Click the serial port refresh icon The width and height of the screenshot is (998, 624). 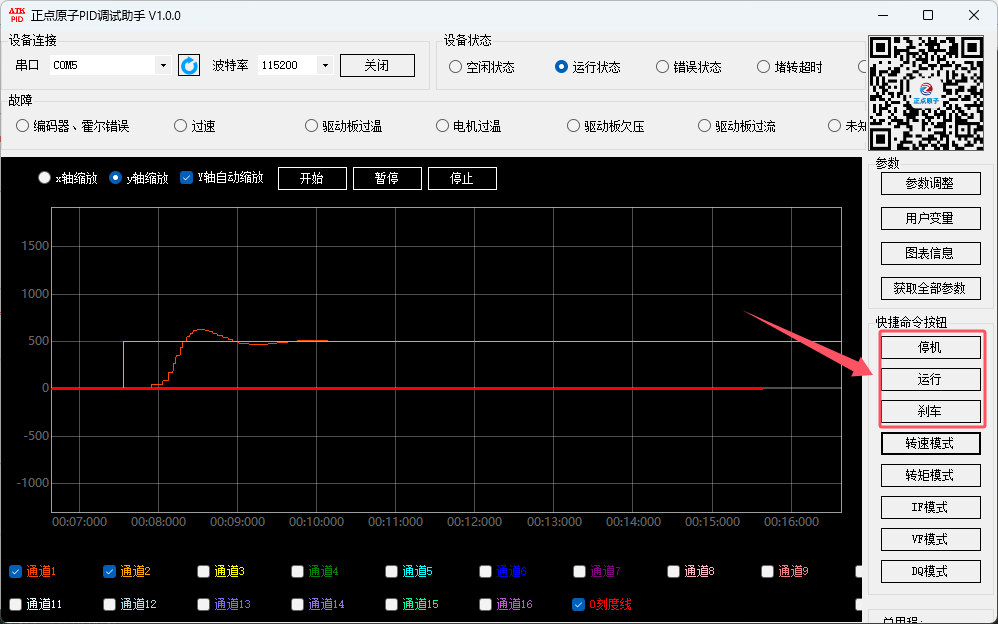[x=189, y=65]
